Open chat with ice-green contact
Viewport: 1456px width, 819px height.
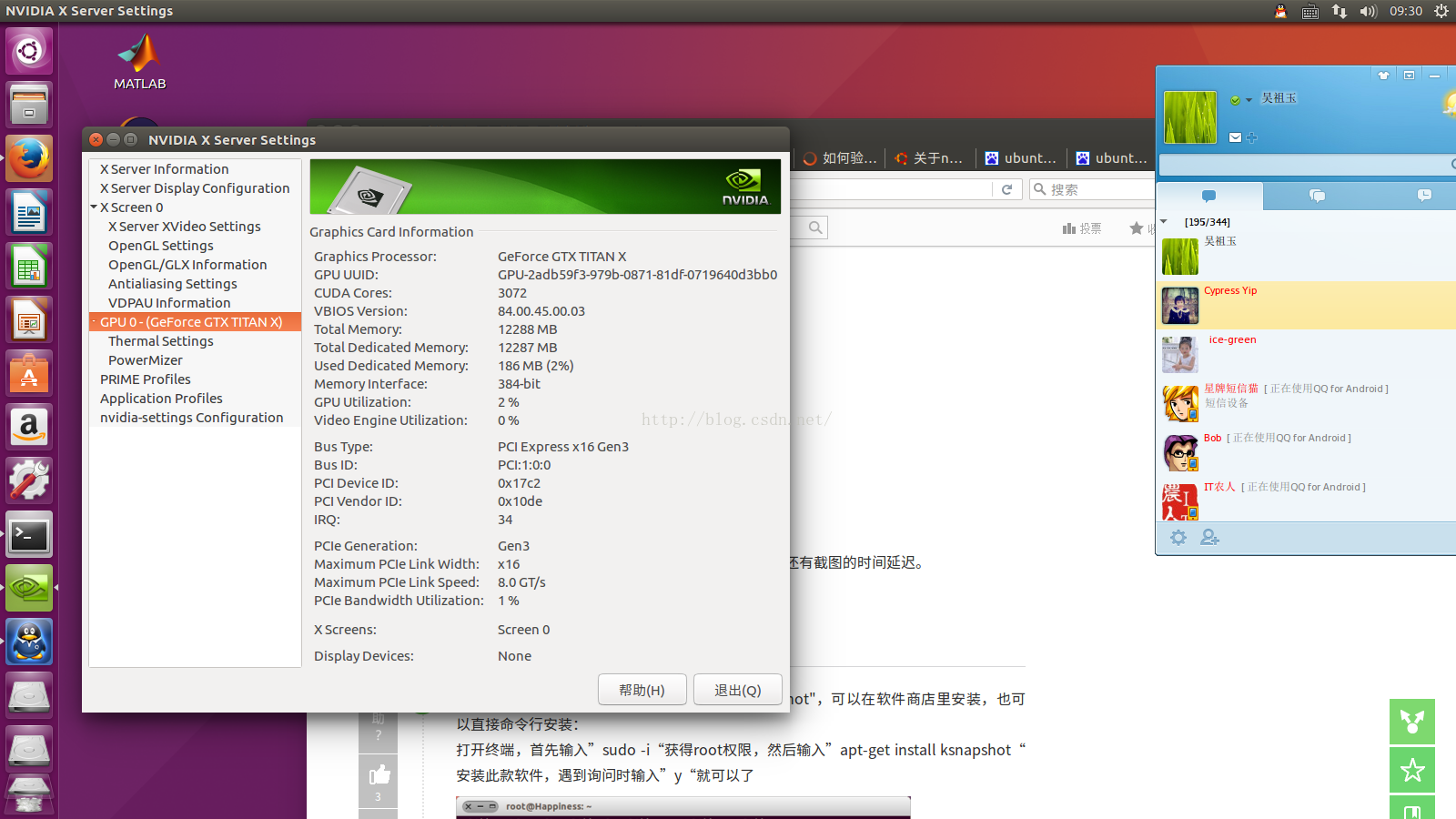coord(1306,354)
